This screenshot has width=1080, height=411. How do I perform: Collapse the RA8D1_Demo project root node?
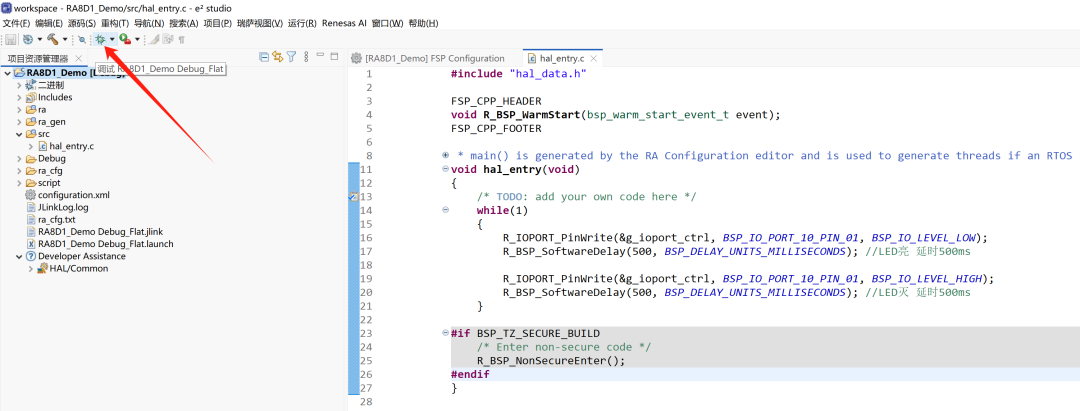[7, 73]
